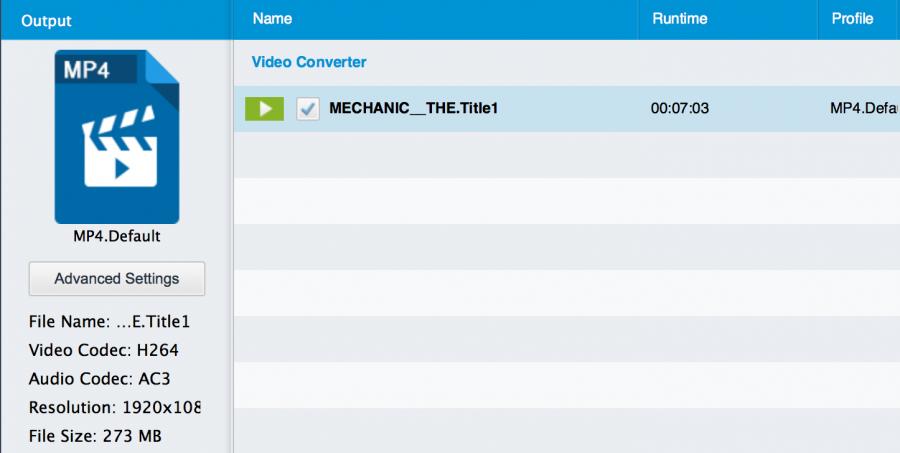Click the 00:07:03 runtime value
Image resolution: width=900 pixels, height=453 pixels.
coord(680,109)
